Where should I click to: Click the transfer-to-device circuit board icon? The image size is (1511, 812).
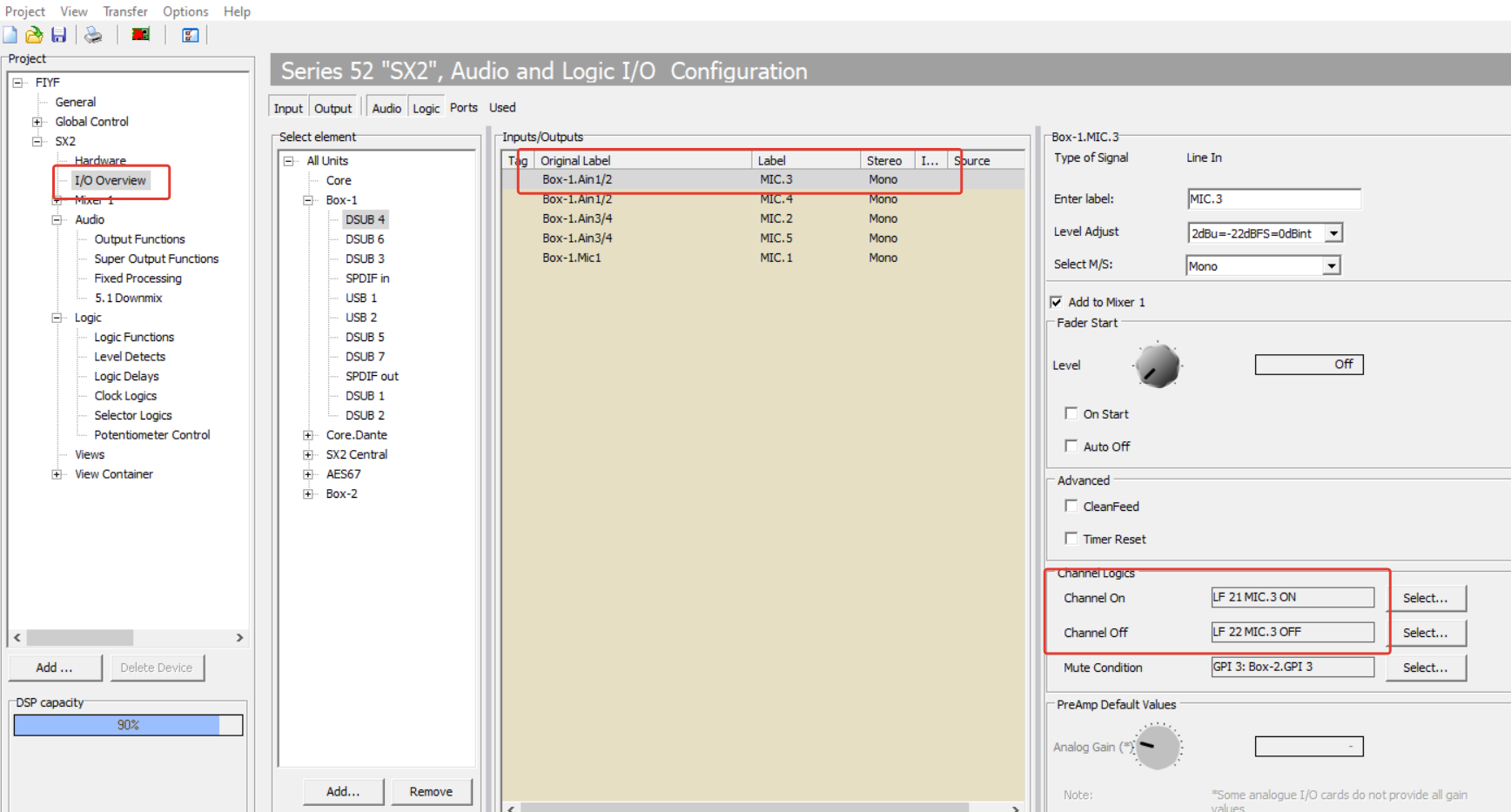[140, 35]
